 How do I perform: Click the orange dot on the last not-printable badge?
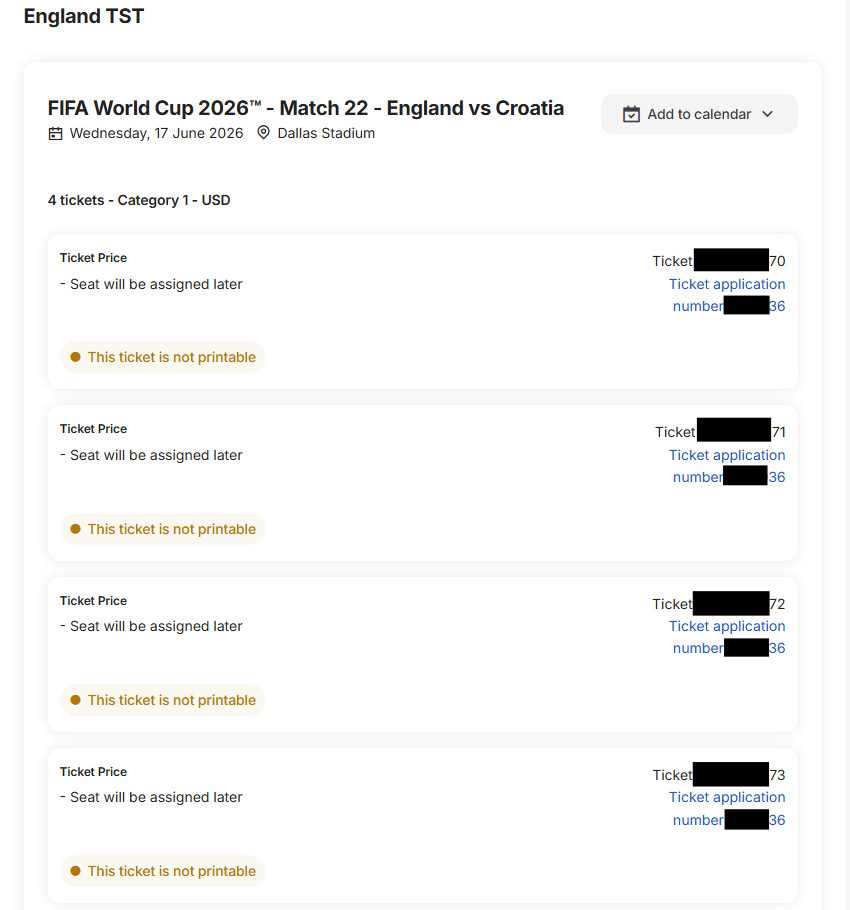(x=74, y=871)
